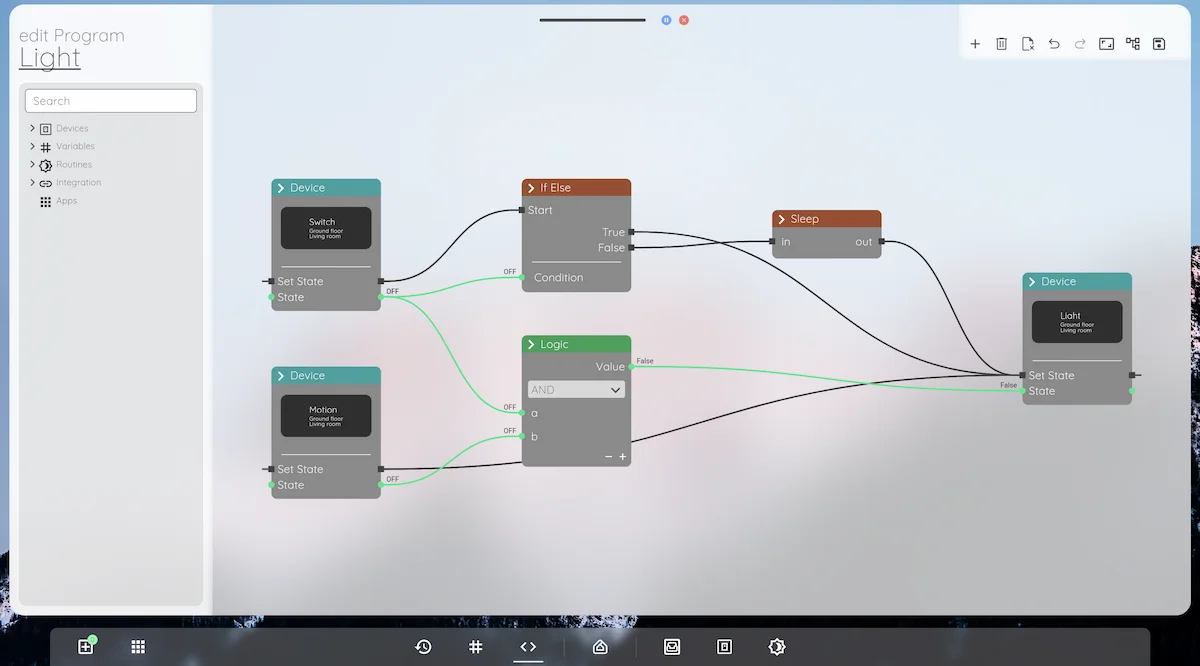Viewport: 1200px width, 666px height.
Task: Open the inbox tray icon in dock
Action: (672, 647)
